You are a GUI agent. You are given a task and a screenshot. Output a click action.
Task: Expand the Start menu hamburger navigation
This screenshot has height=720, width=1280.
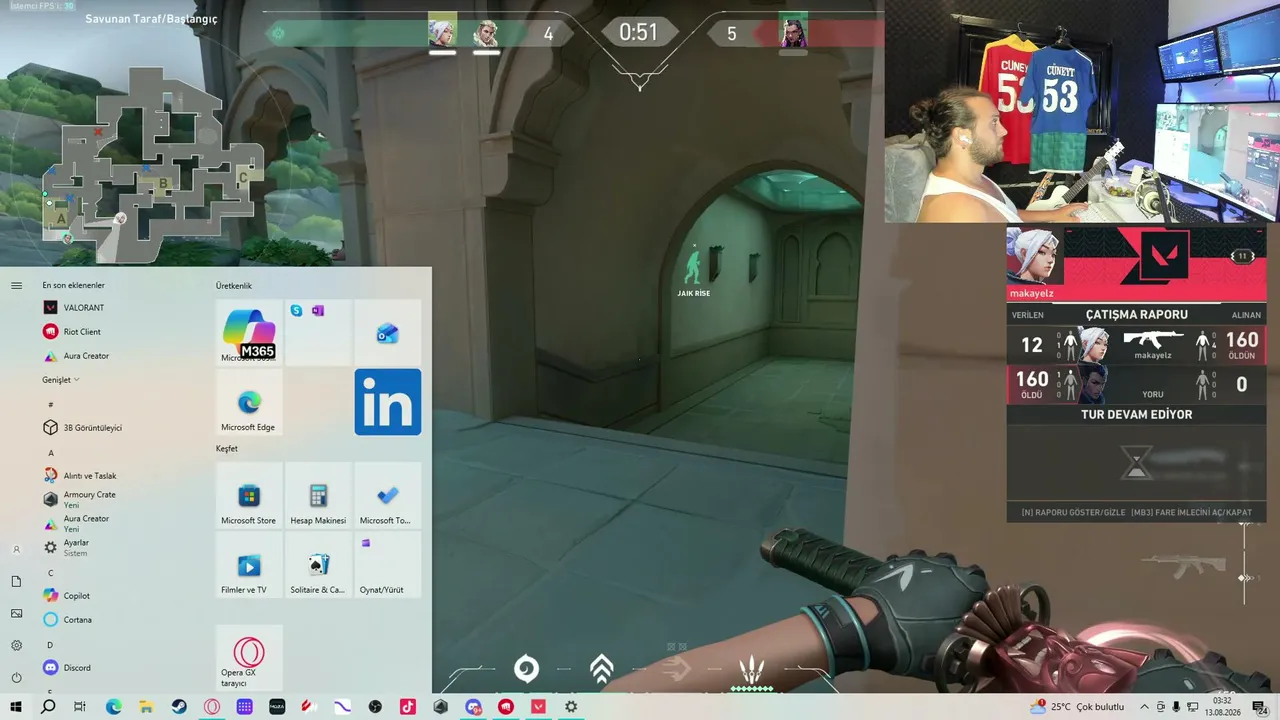pos(16,285)
